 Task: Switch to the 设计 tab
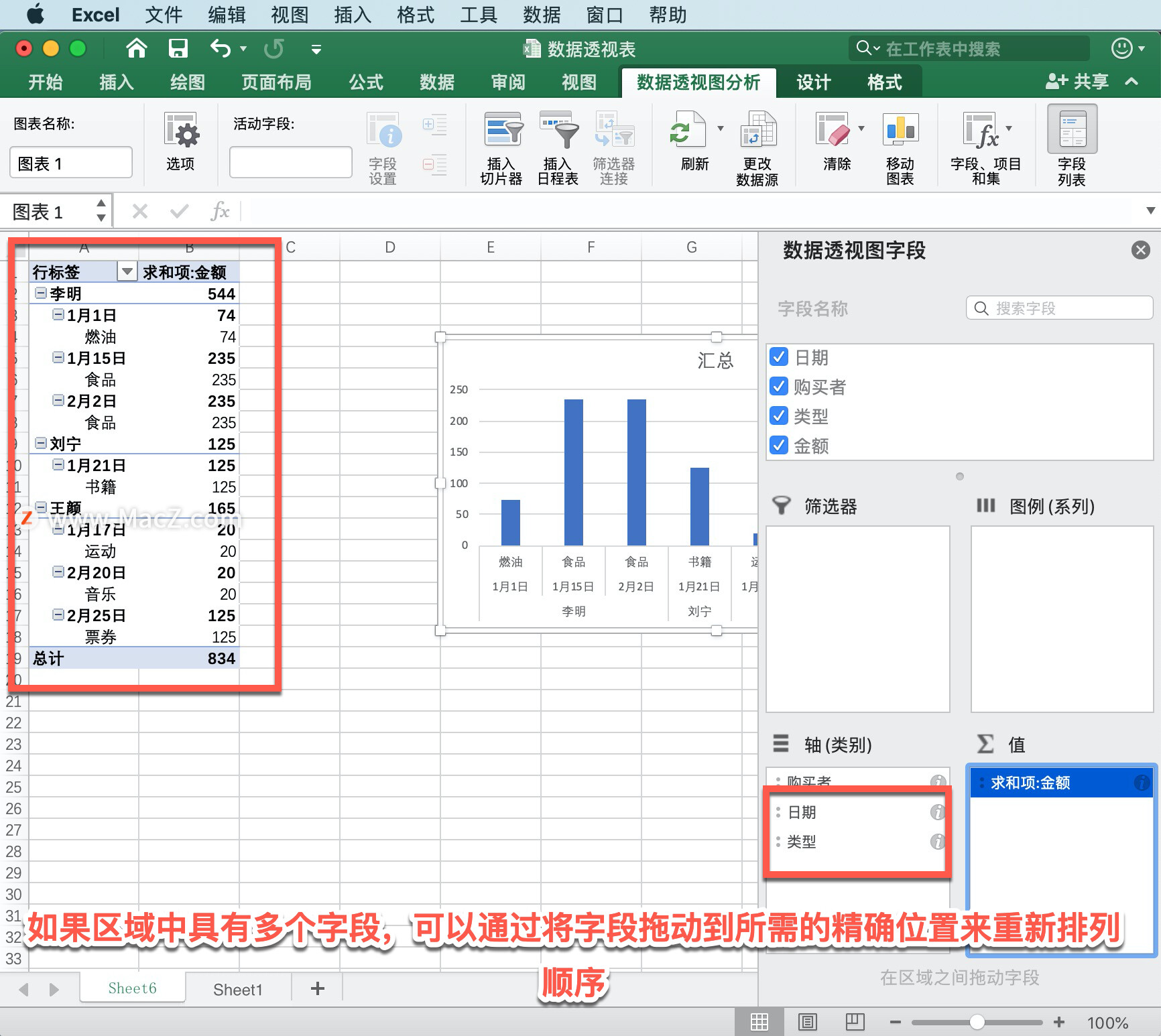[814, 82]
